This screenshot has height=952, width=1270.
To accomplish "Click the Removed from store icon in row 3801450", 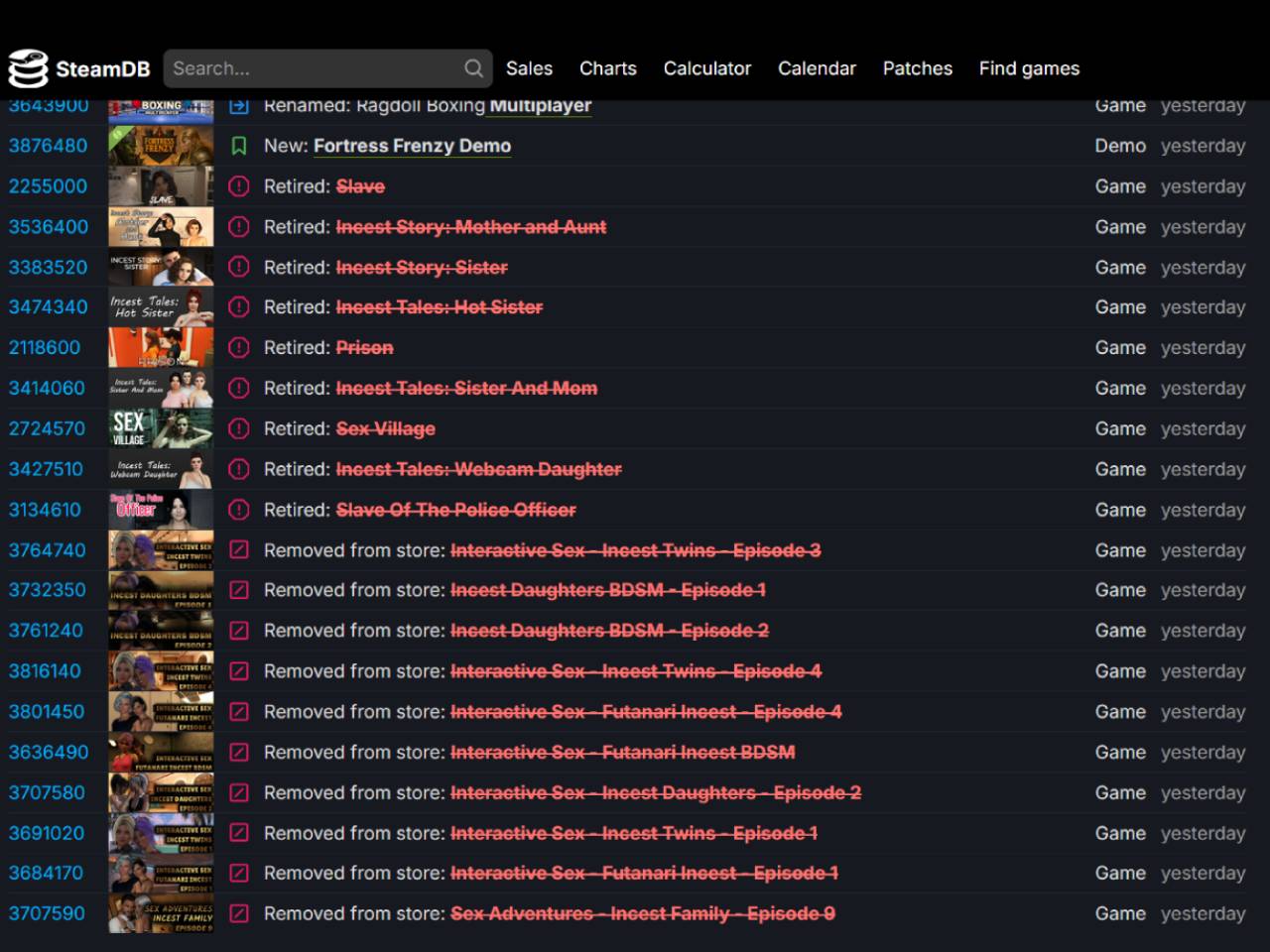I will click(239, 712).
